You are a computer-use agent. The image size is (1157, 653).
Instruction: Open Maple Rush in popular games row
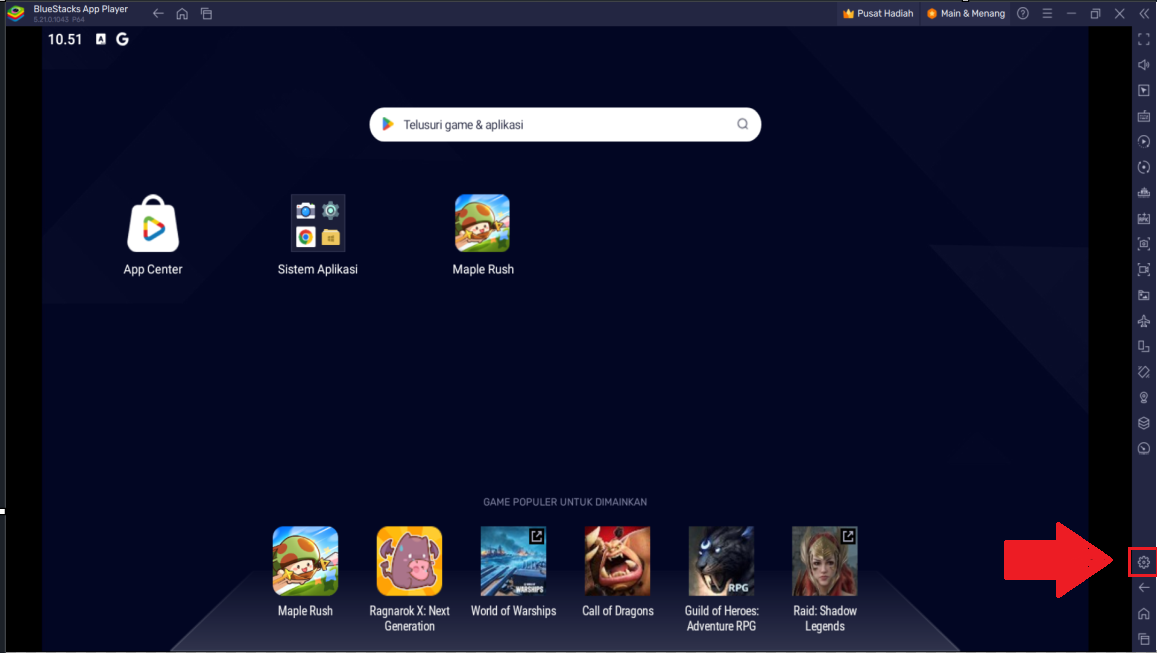[305, 572]
